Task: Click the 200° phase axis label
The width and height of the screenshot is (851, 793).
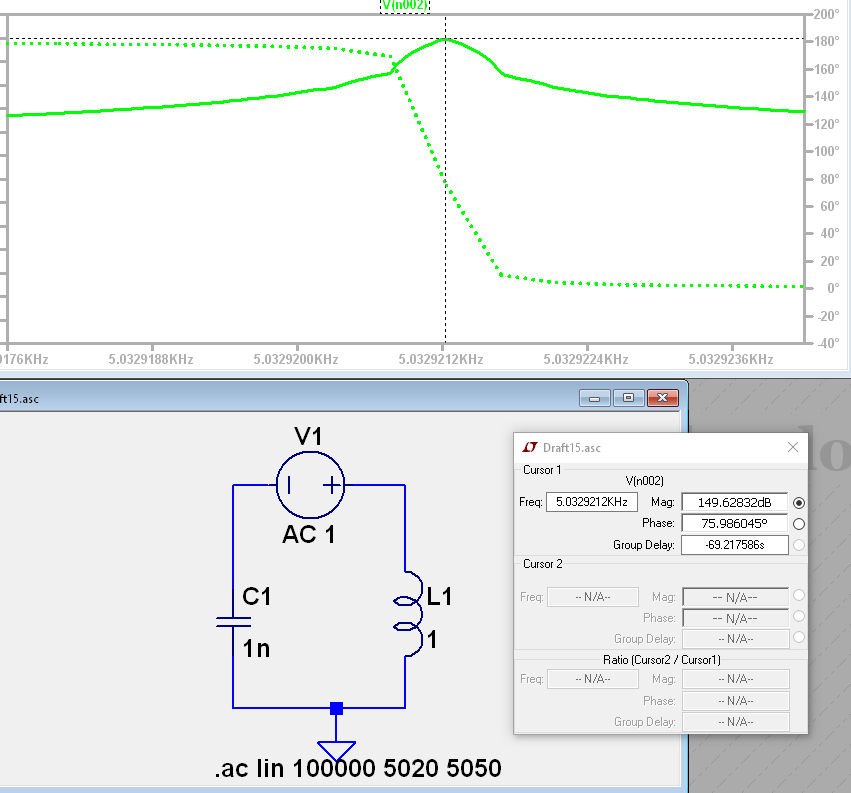Action: [827, 14]
